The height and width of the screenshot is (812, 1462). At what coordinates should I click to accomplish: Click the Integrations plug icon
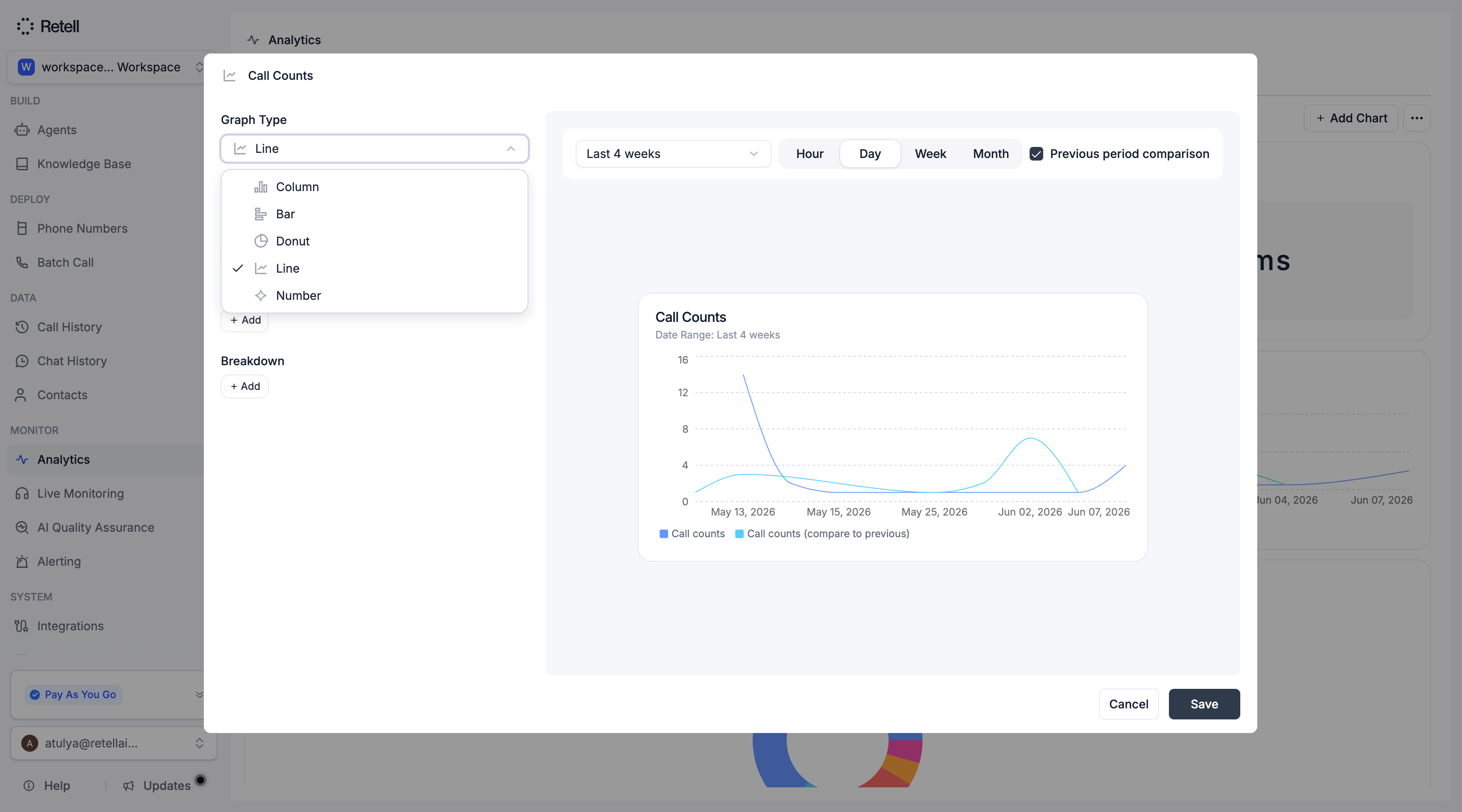coord(22,626)
